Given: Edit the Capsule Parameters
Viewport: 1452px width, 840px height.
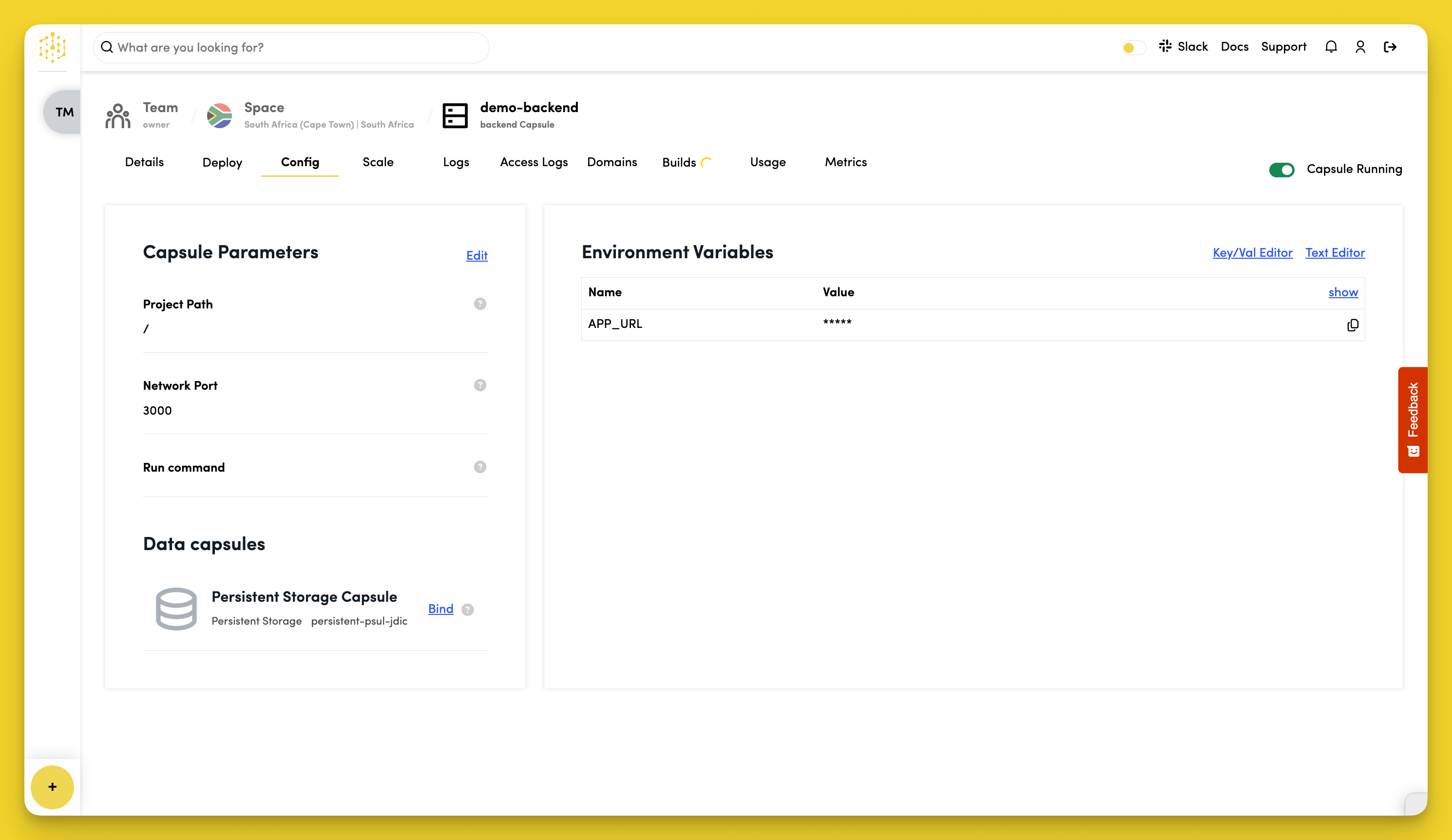Looking at the screenshot, I should coord(477,255).
